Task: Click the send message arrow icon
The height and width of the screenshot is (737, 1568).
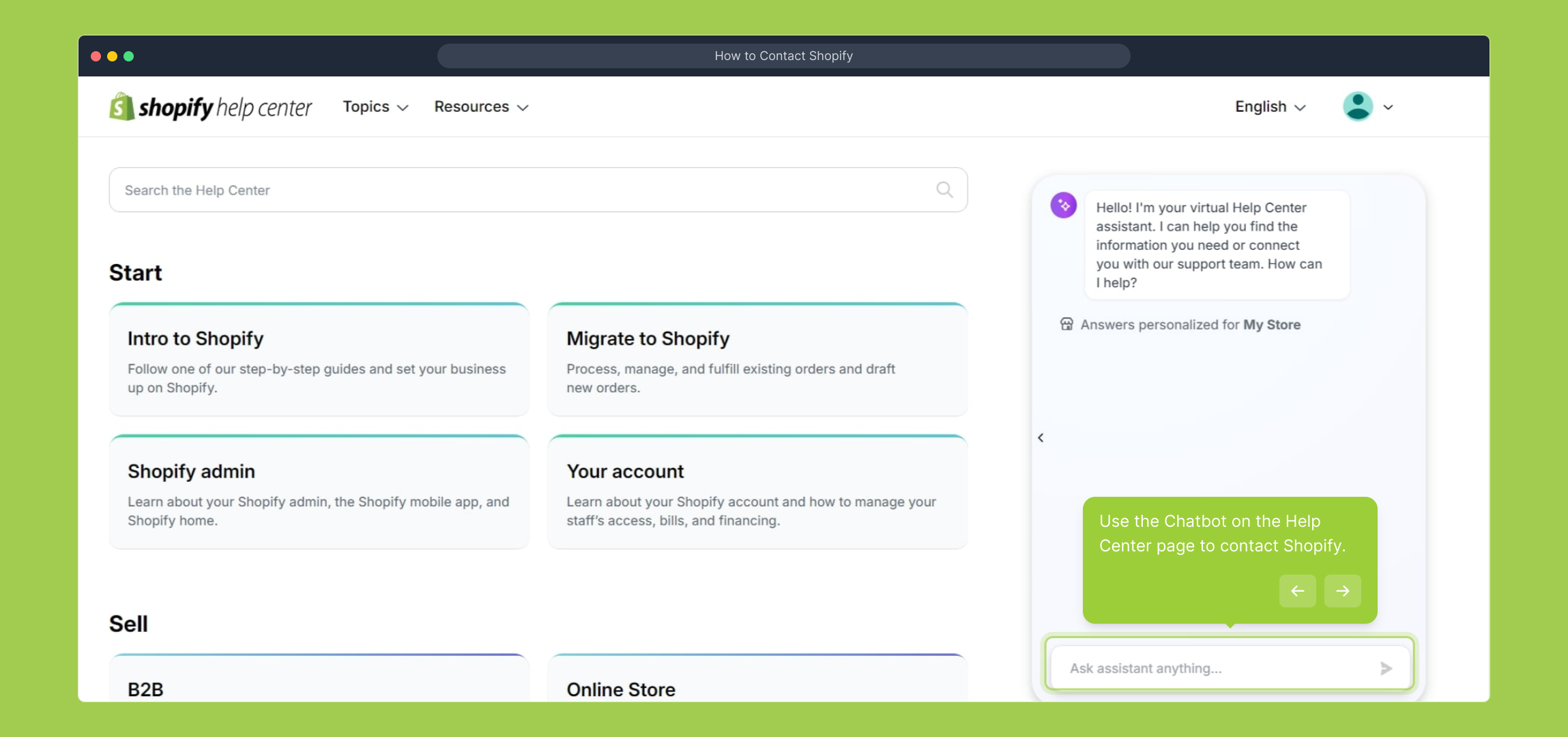Action: point(1385,668)
